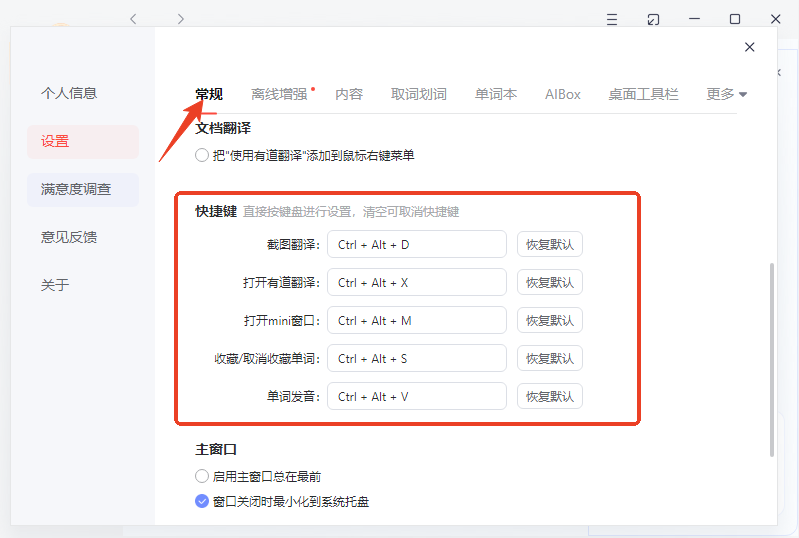
Task: Restore default for 打开有道翻译 shortcut
Action: click(x=550, y=282)
